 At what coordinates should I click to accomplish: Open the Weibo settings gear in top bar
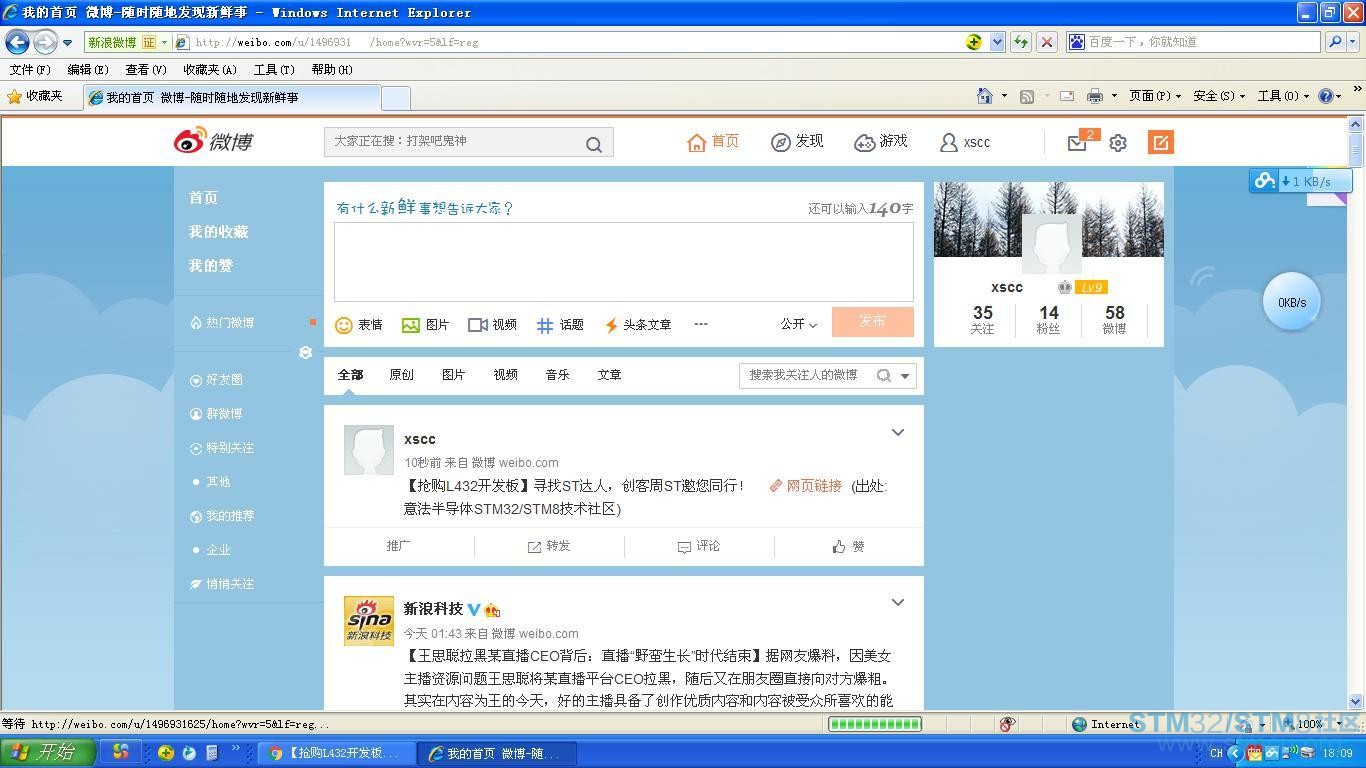[x=1118, y=143]
